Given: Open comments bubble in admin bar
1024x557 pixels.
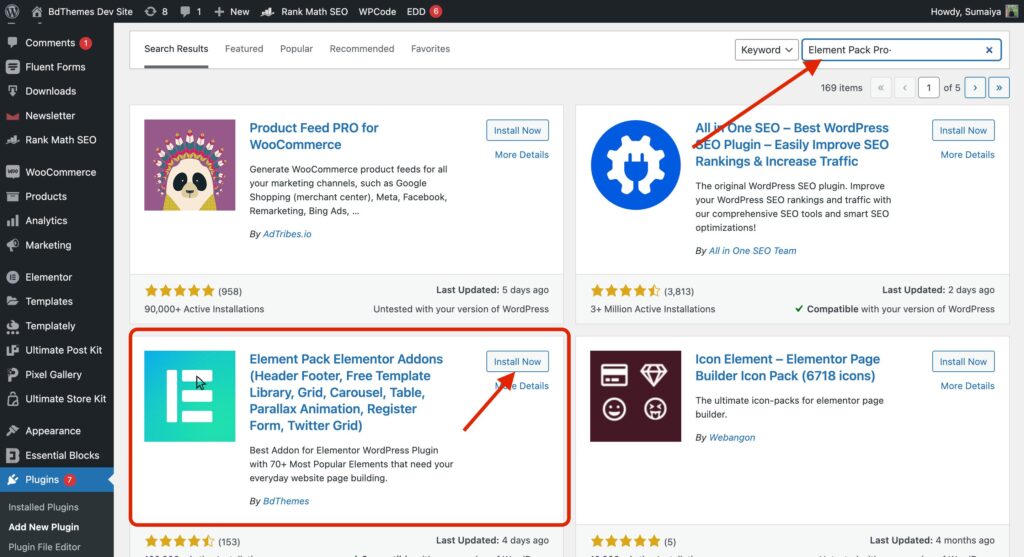Looking at the screenshot, I should [x=190, y=11].
